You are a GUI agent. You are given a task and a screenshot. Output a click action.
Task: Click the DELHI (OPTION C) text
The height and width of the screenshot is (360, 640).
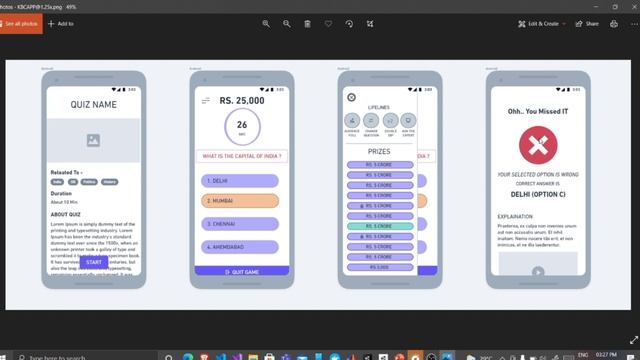[538, 194]
